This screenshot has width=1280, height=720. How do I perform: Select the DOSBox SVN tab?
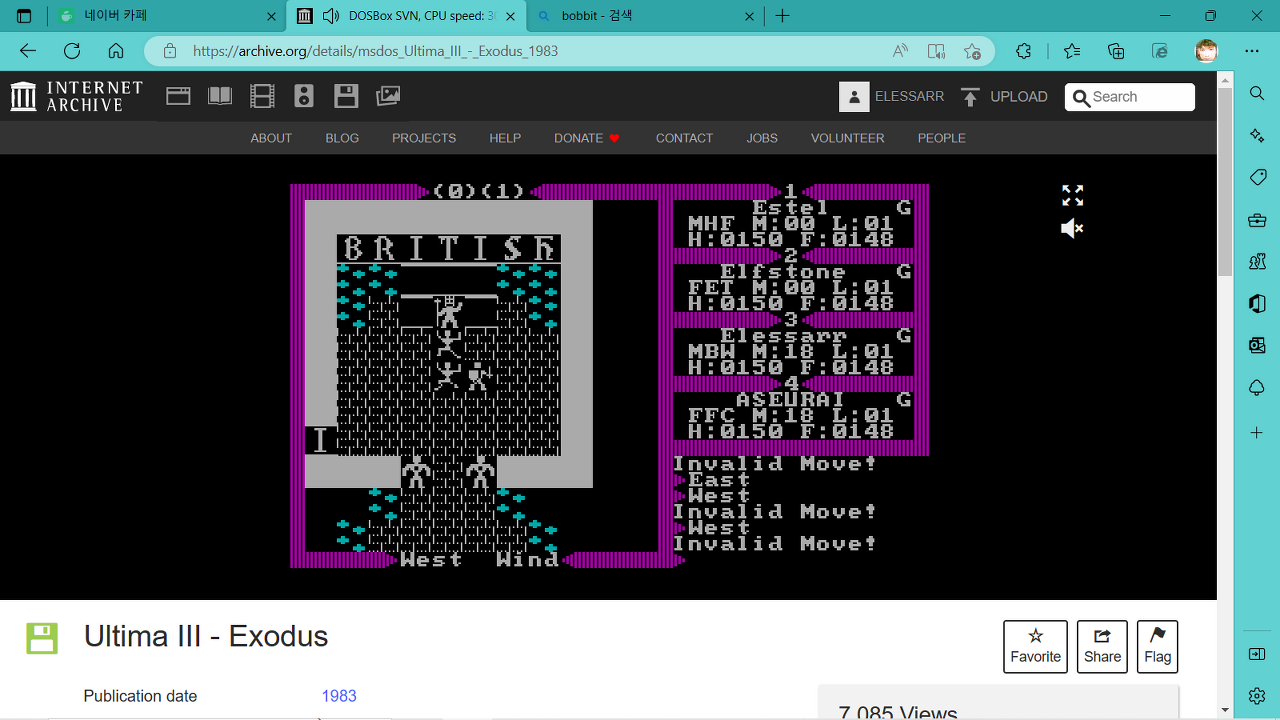[x=405, y=16]
